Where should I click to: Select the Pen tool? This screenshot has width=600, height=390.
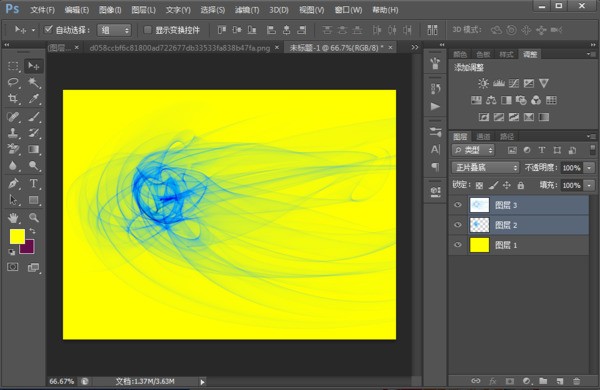[13, 183]
